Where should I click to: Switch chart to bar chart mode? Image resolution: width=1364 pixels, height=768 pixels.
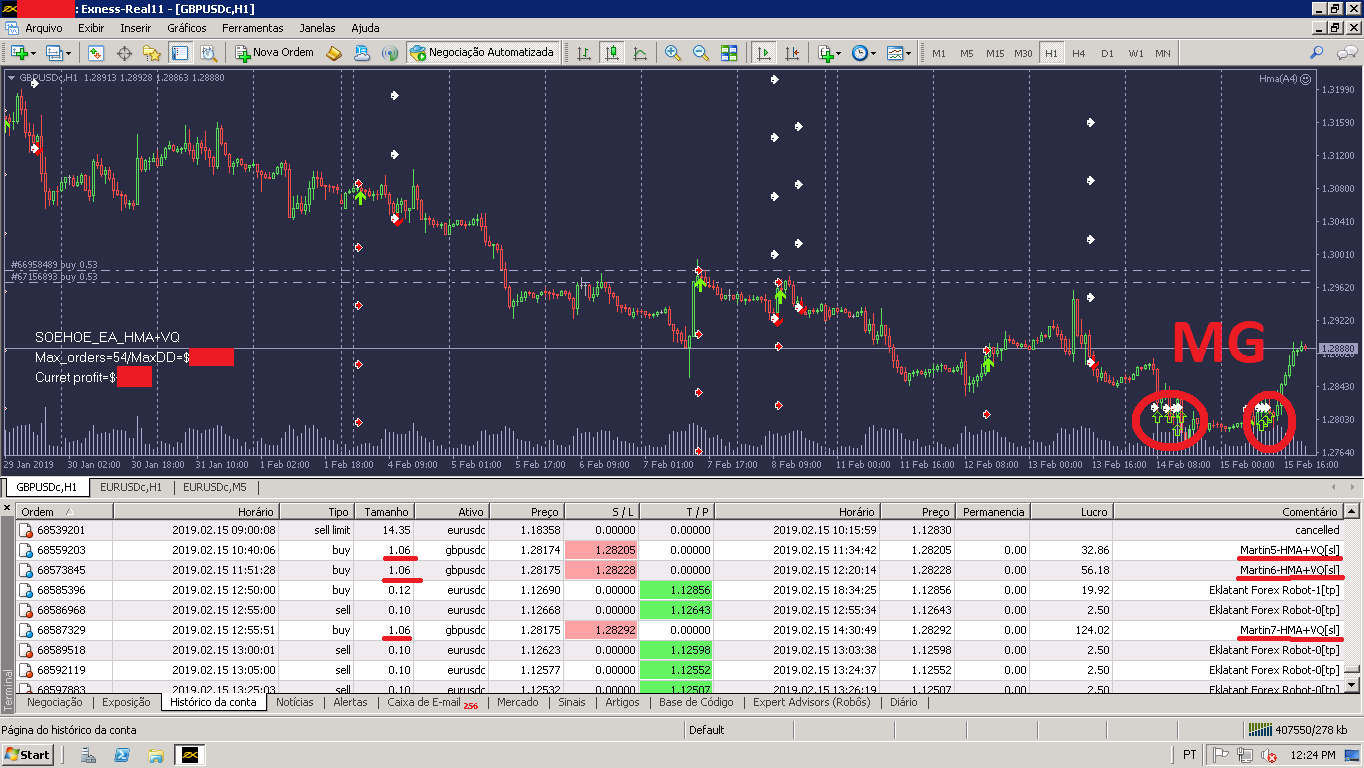pyautogui.click(x=584, y=53)
